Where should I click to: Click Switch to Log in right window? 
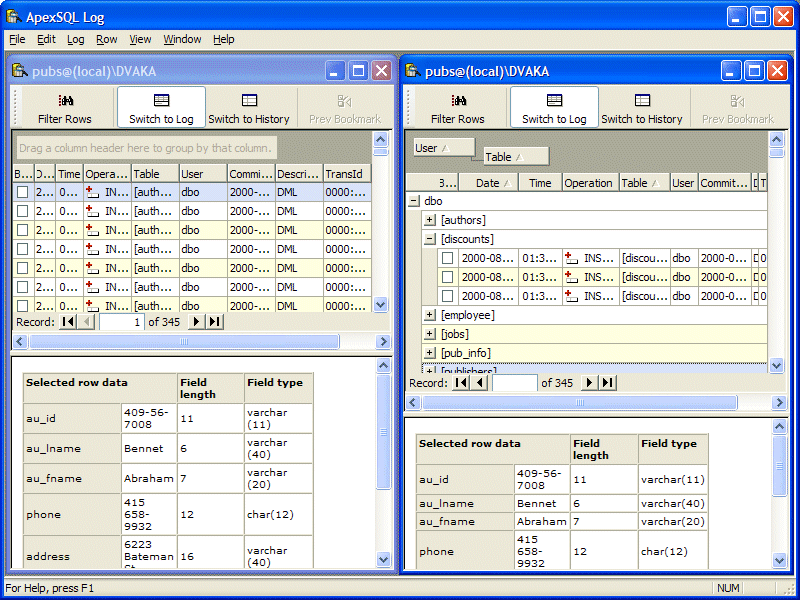pyautogui.click(x=554, y=107)
